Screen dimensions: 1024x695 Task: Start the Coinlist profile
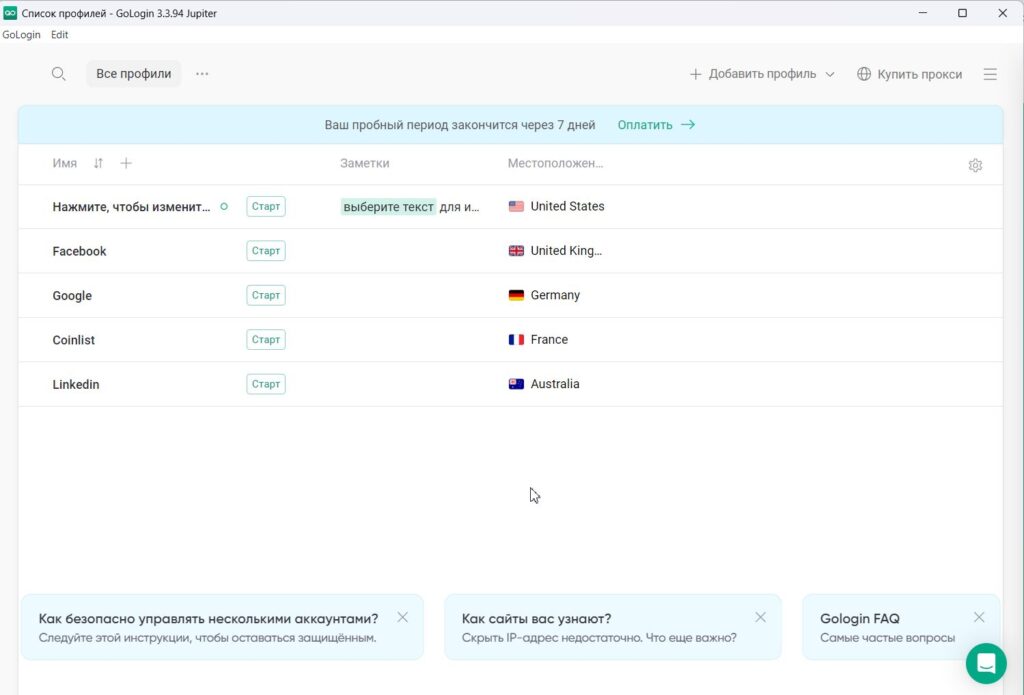coord(266,340)
